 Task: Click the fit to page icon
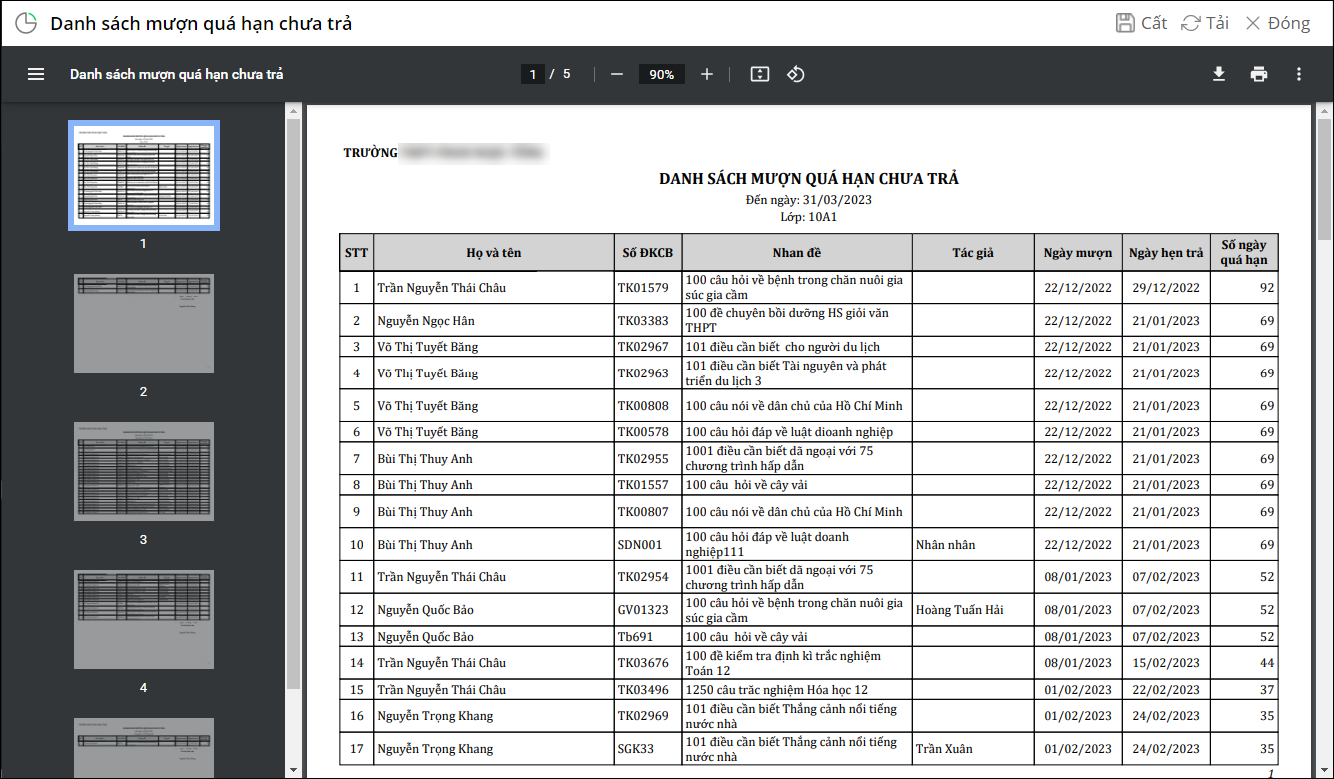click(760, 74)
